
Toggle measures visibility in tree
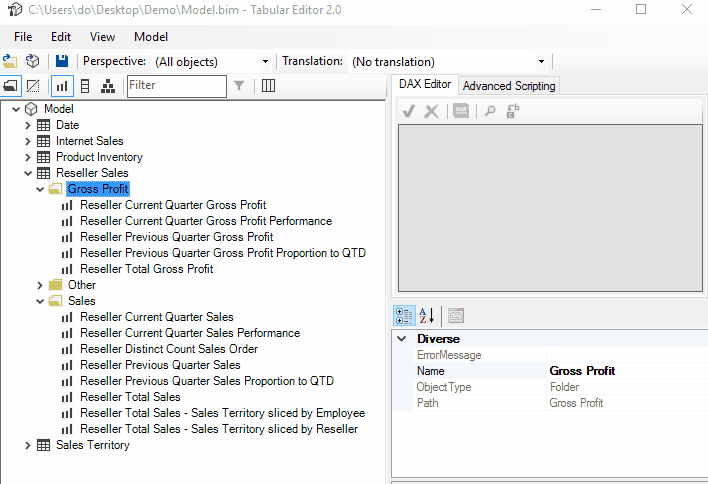tap(62, 86)
